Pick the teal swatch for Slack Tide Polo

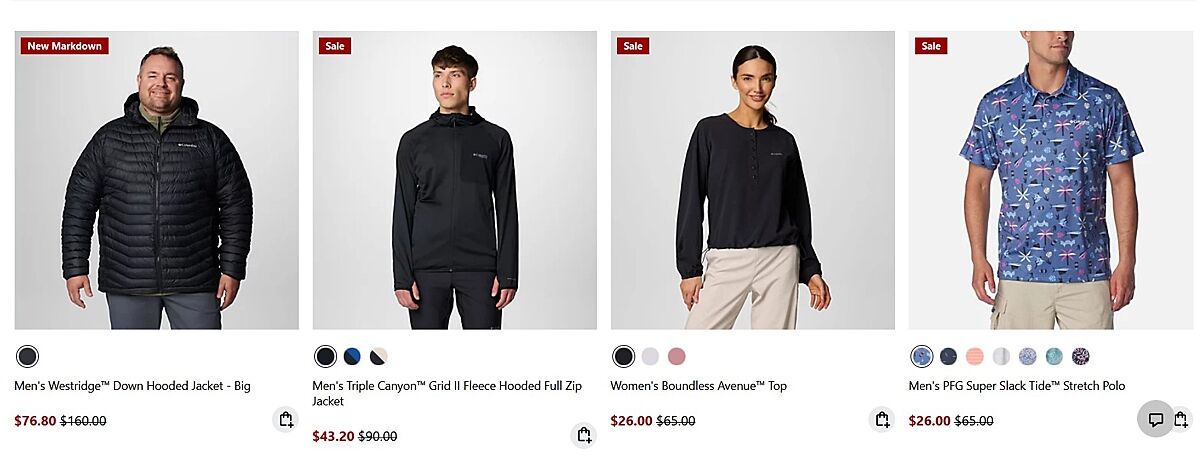click(x=1054, y=356)
